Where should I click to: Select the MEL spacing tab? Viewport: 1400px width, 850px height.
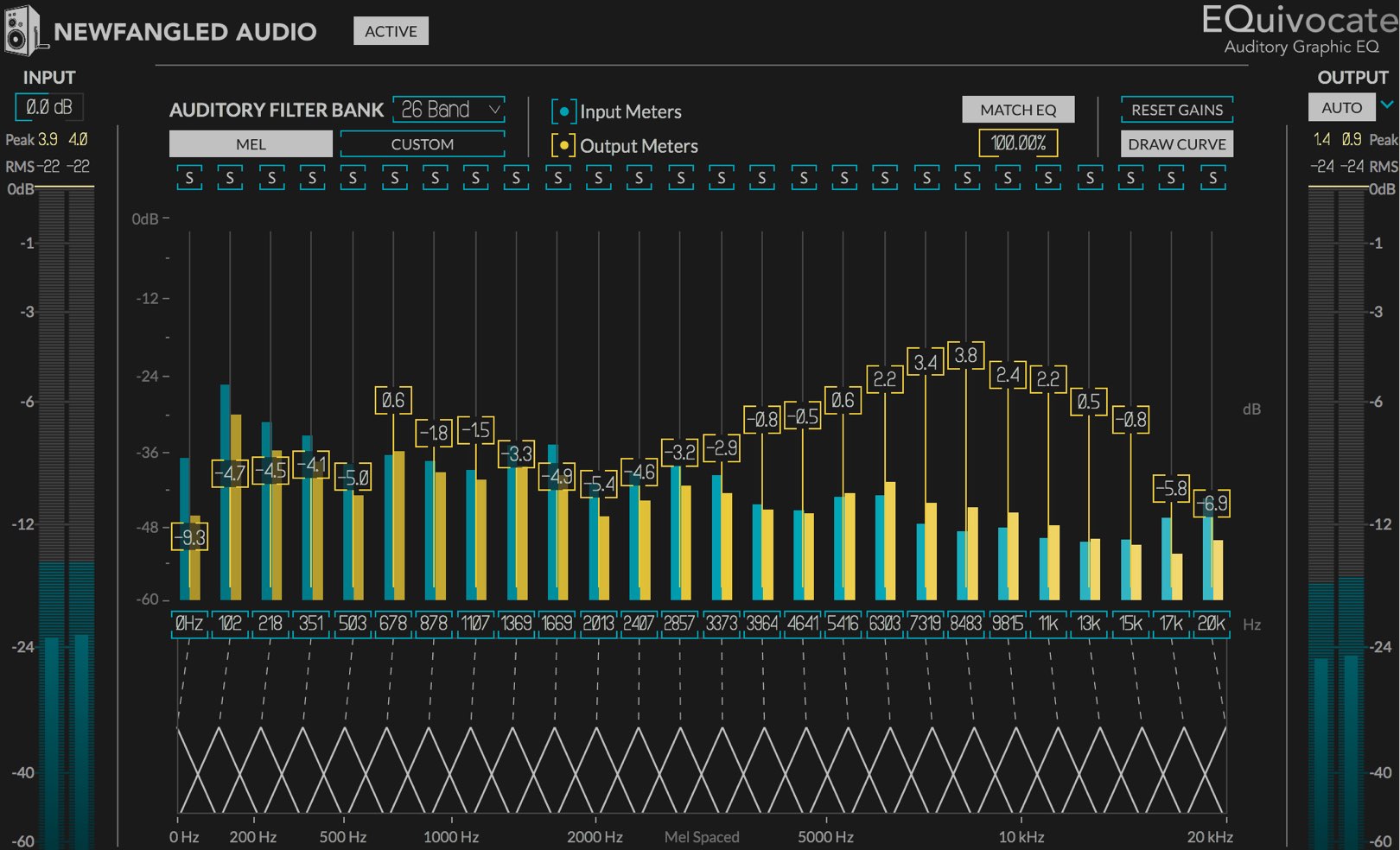click(x=251, y=144)
